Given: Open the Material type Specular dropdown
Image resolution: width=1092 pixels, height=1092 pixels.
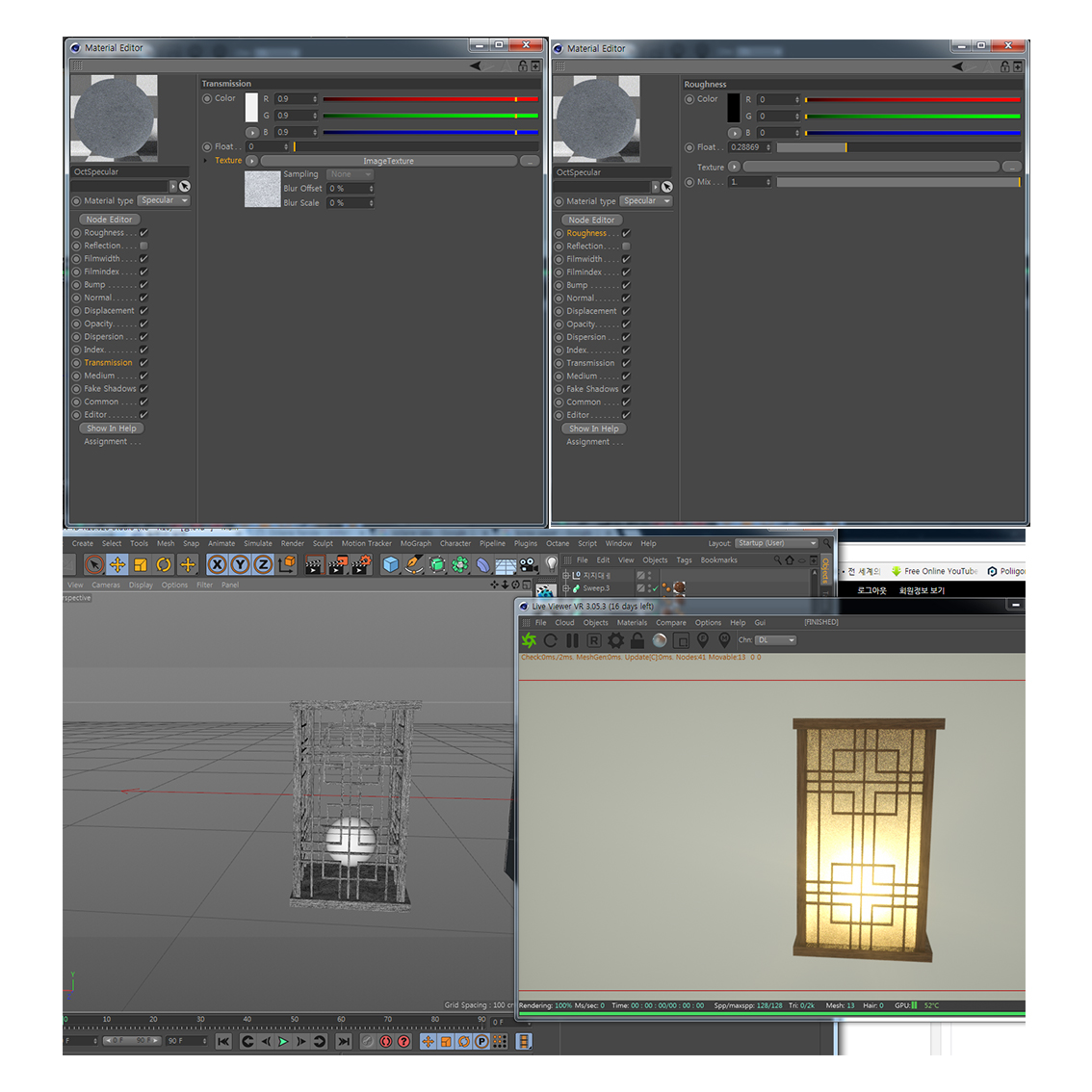Looking at the screenshot, I should [x=164, y=200].
